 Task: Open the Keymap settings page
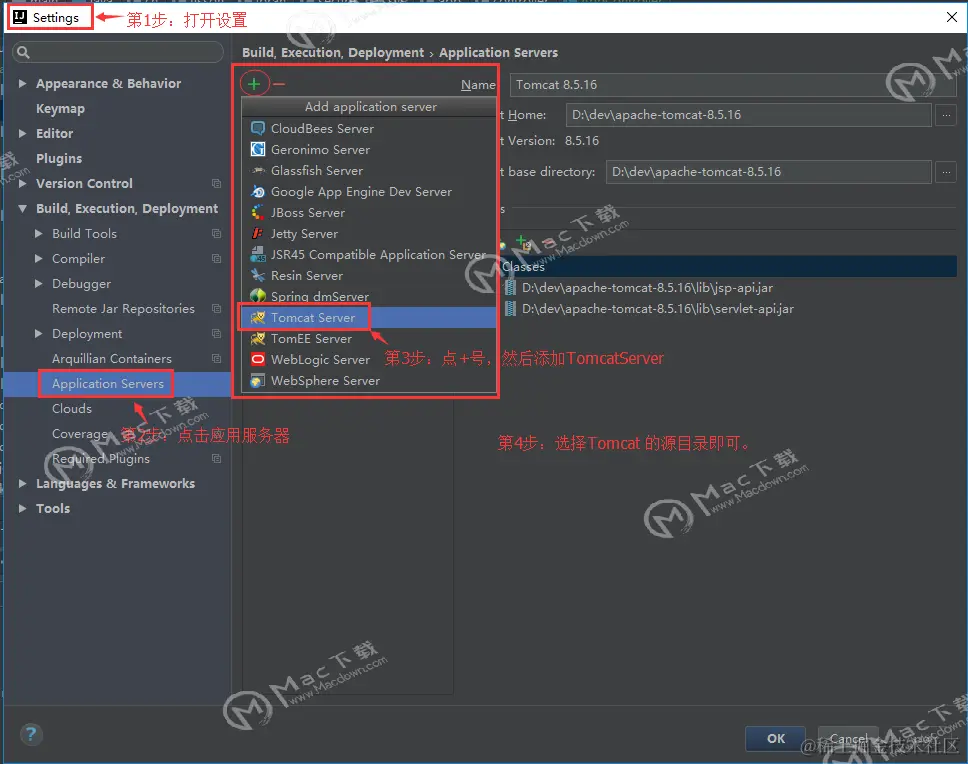point(60,109)
